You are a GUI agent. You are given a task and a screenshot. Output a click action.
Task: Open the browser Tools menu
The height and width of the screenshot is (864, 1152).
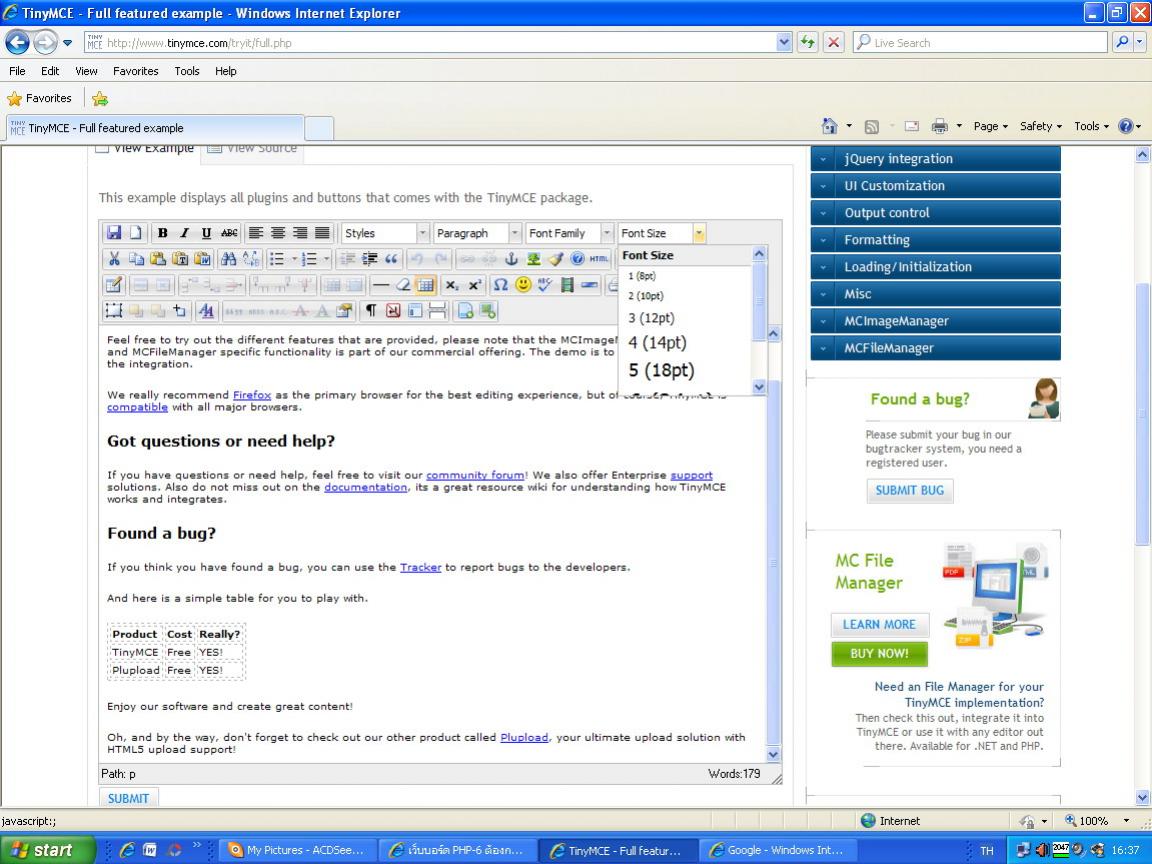(x=187, y=71)
